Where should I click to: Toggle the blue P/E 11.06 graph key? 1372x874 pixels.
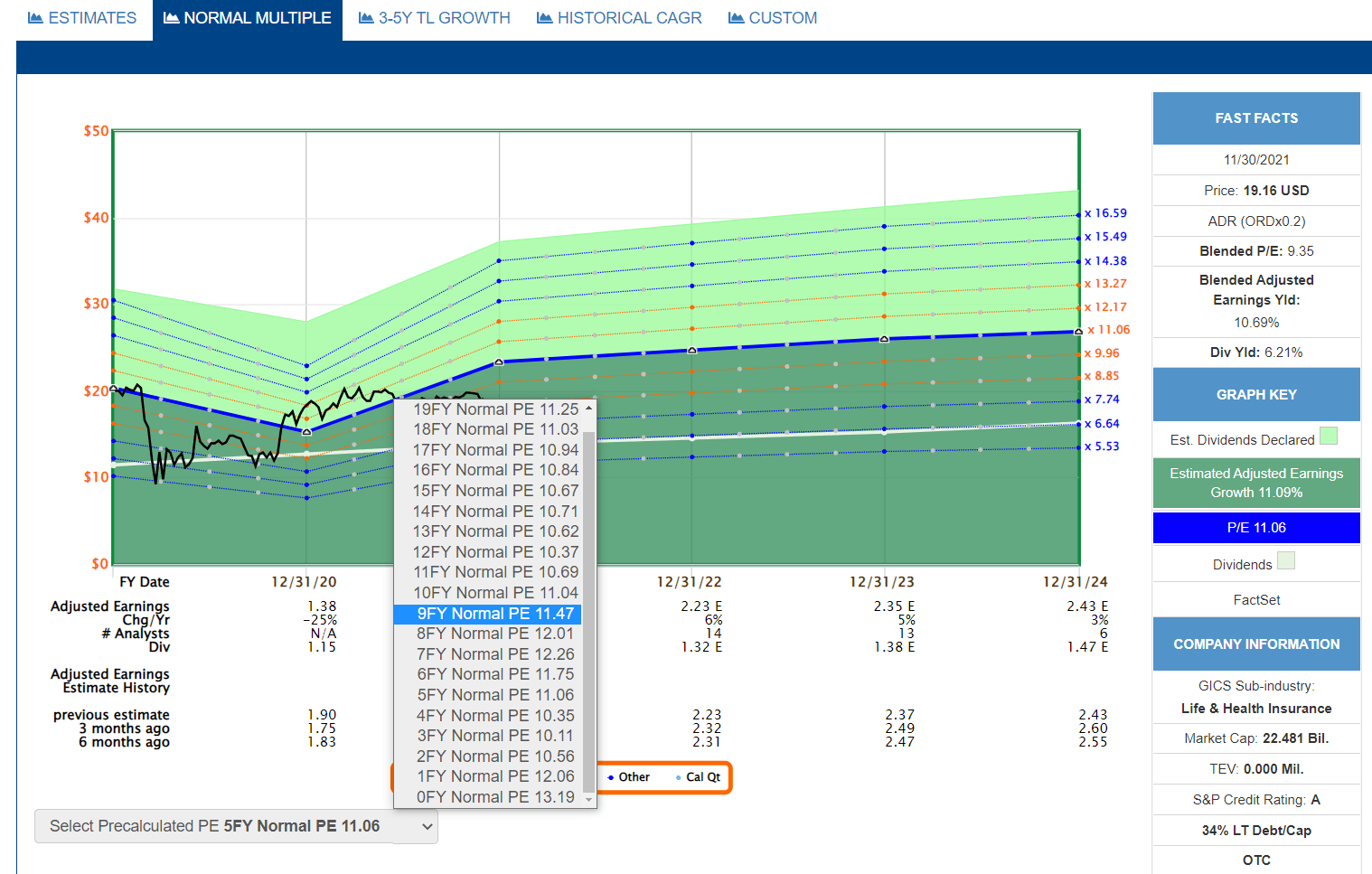tap(1256, 528)
